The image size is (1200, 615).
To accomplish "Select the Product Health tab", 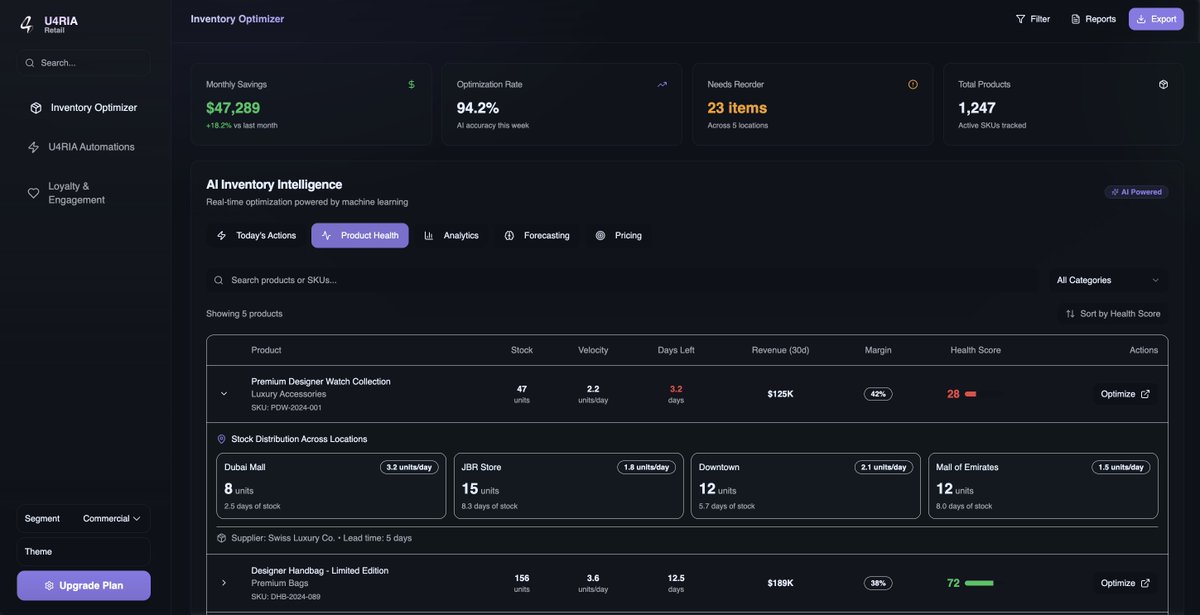I will (x=360, y=236).
